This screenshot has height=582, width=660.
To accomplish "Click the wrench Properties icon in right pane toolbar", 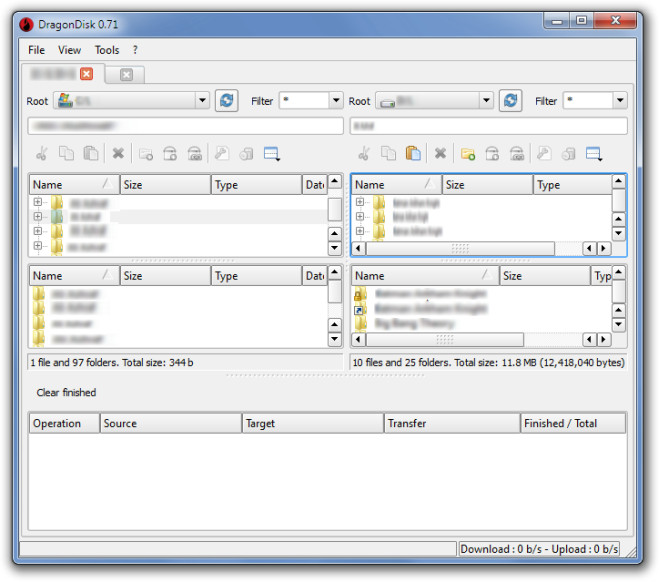I will 544,154.
